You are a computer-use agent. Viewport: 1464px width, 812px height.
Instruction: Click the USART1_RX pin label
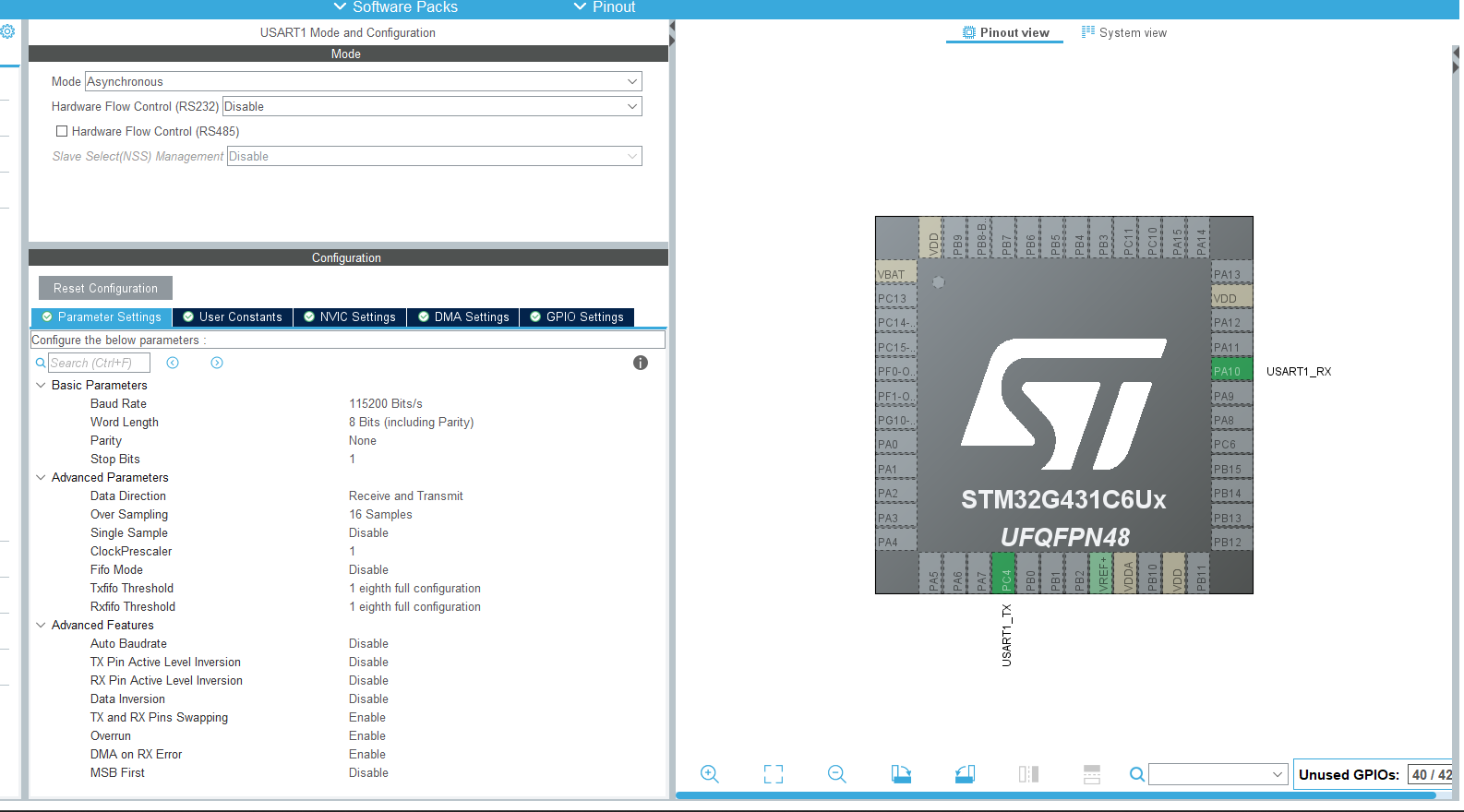tap(1299, 371)
